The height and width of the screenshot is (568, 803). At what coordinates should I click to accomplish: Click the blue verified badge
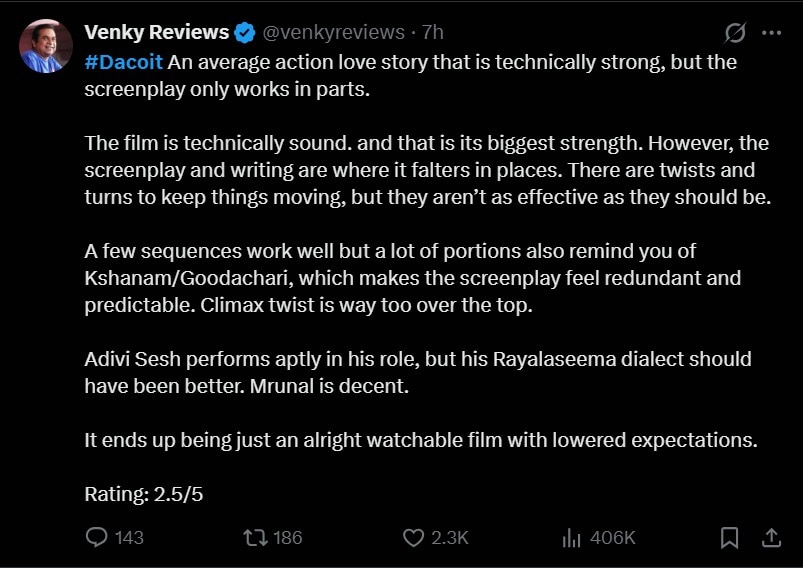click(245, 34)
